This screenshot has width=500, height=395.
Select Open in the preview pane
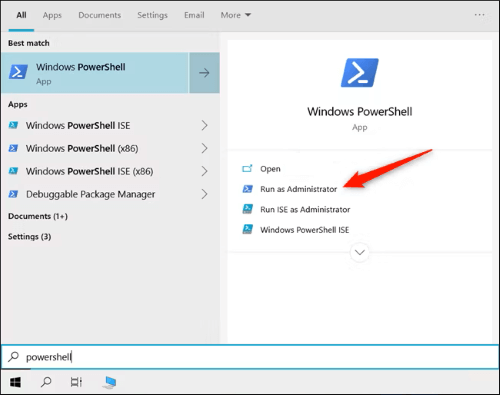click(x=270, y=169)
